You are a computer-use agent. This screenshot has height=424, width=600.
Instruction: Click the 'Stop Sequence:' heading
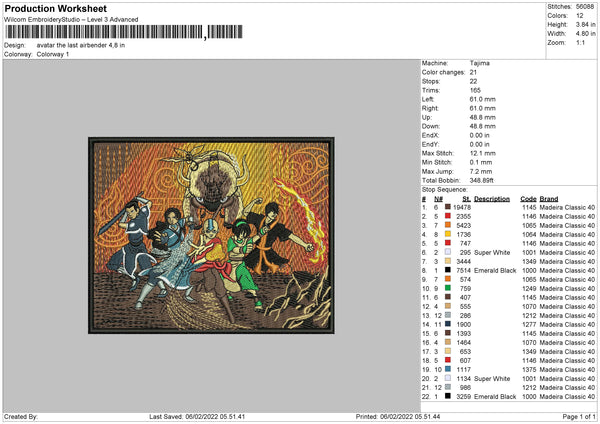point(445,189)
